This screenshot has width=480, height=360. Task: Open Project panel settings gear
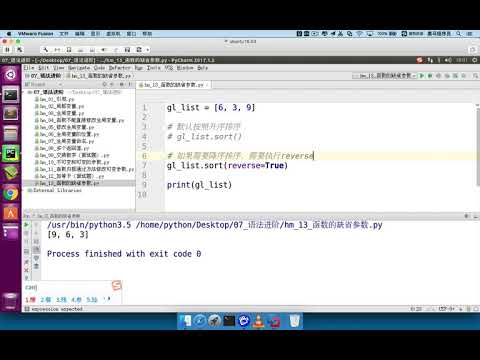coord(122,85)
